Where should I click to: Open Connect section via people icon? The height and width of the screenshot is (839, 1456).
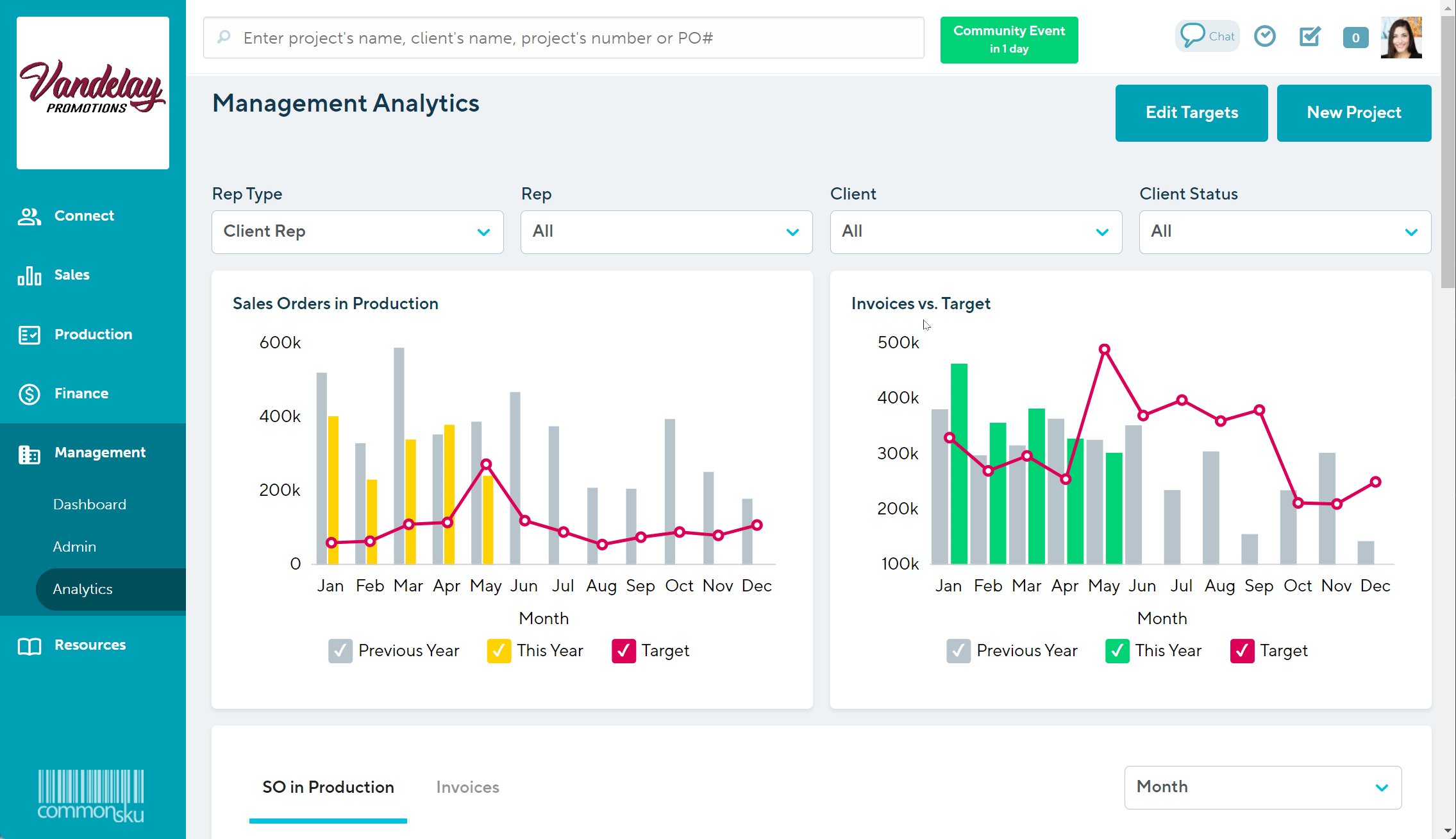(x=29, y=216)
